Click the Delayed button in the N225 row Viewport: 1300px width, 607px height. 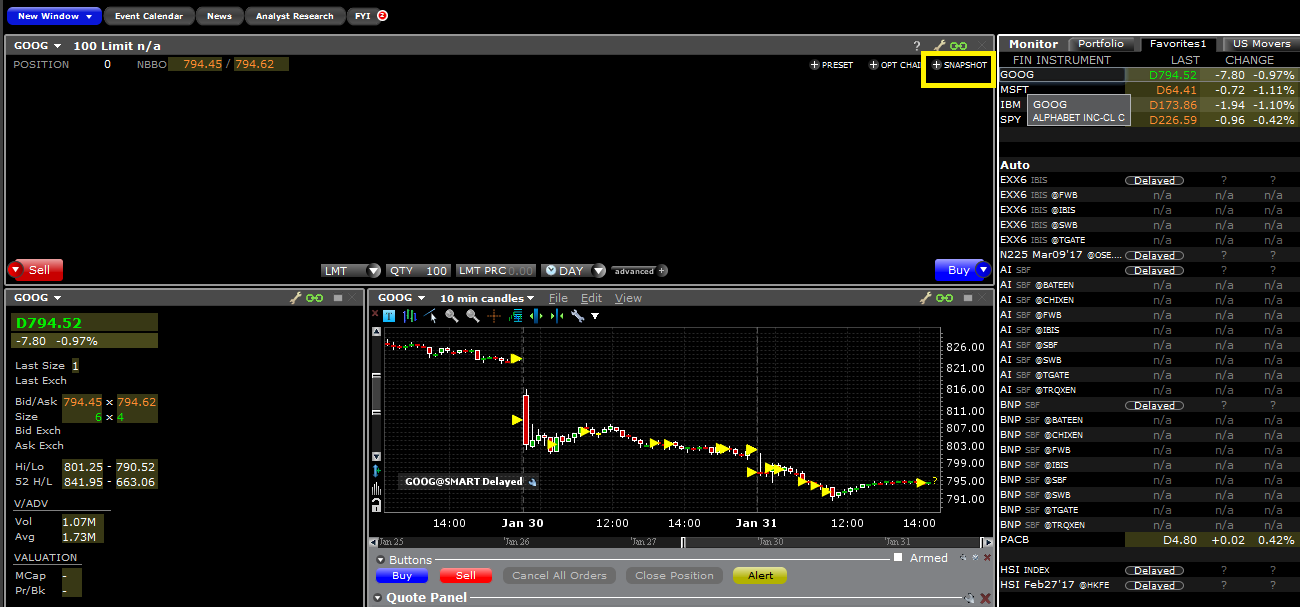[1155, 255]
